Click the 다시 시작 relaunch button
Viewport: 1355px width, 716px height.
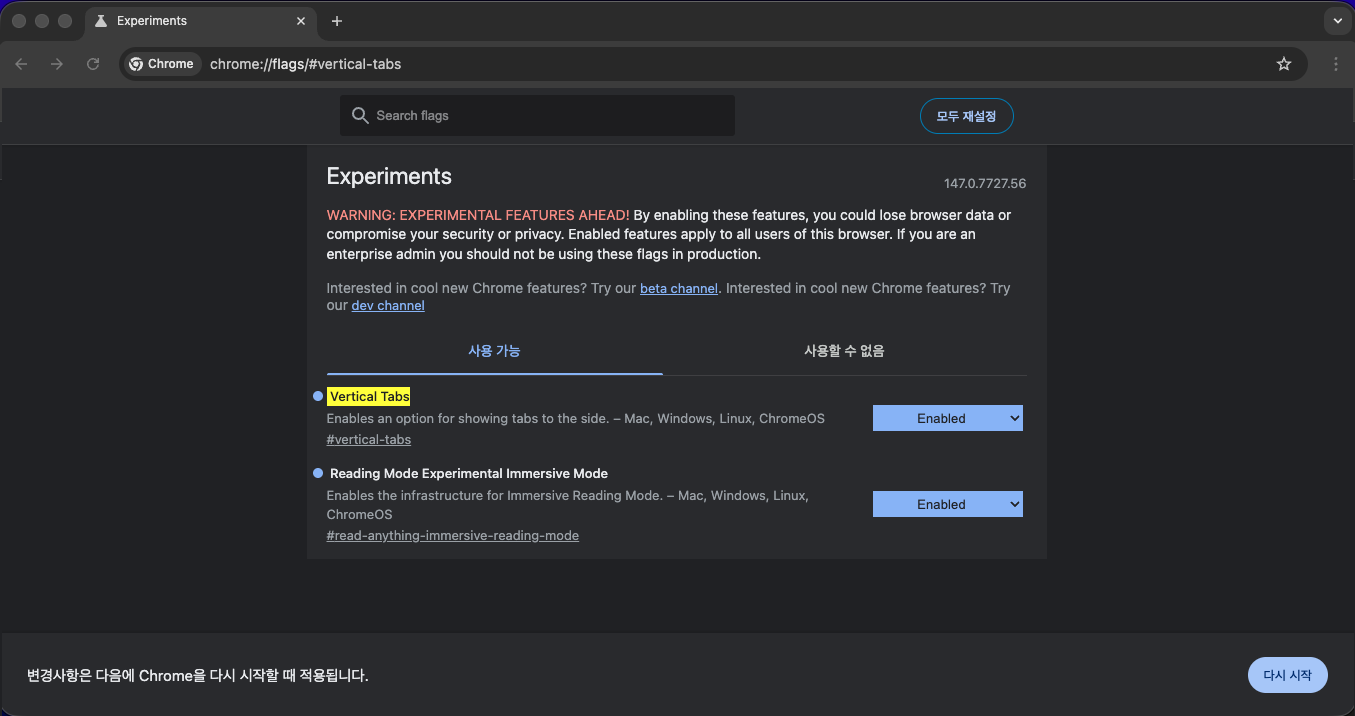[1287, 675]
